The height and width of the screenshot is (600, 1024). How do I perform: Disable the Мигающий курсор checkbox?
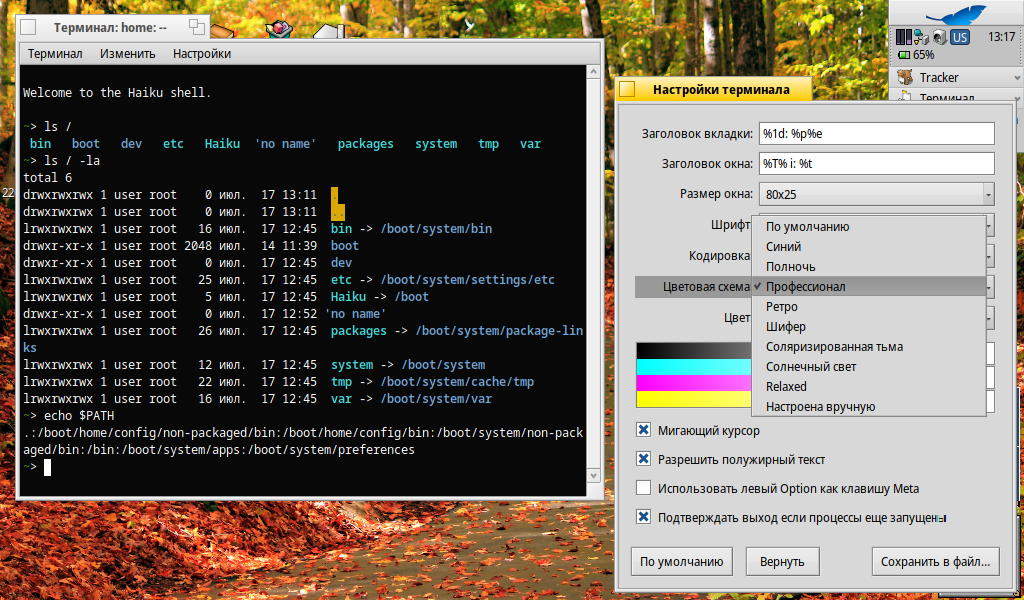coord(644,431)
